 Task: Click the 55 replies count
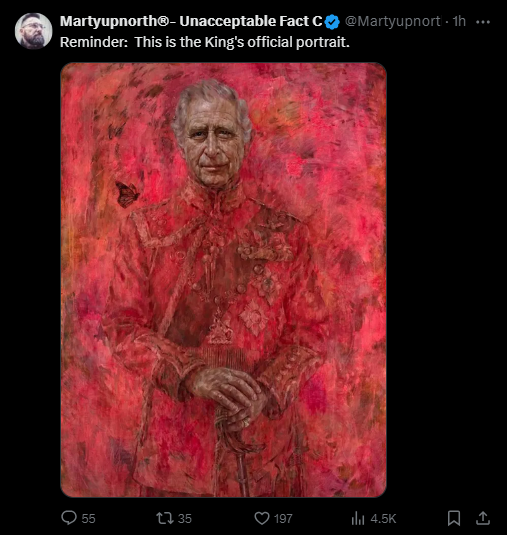[x=88, y=519]
